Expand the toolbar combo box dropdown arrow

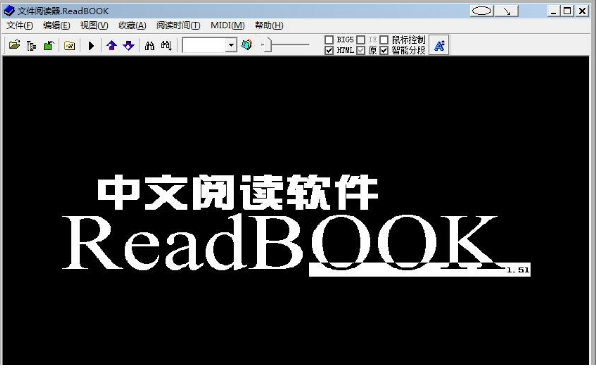click(x=231, y=45)
